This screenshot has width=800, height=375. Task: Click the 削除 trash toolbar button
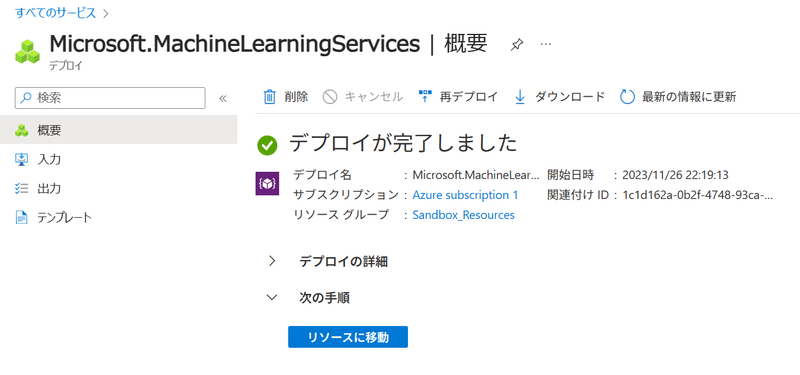(286, 96)
